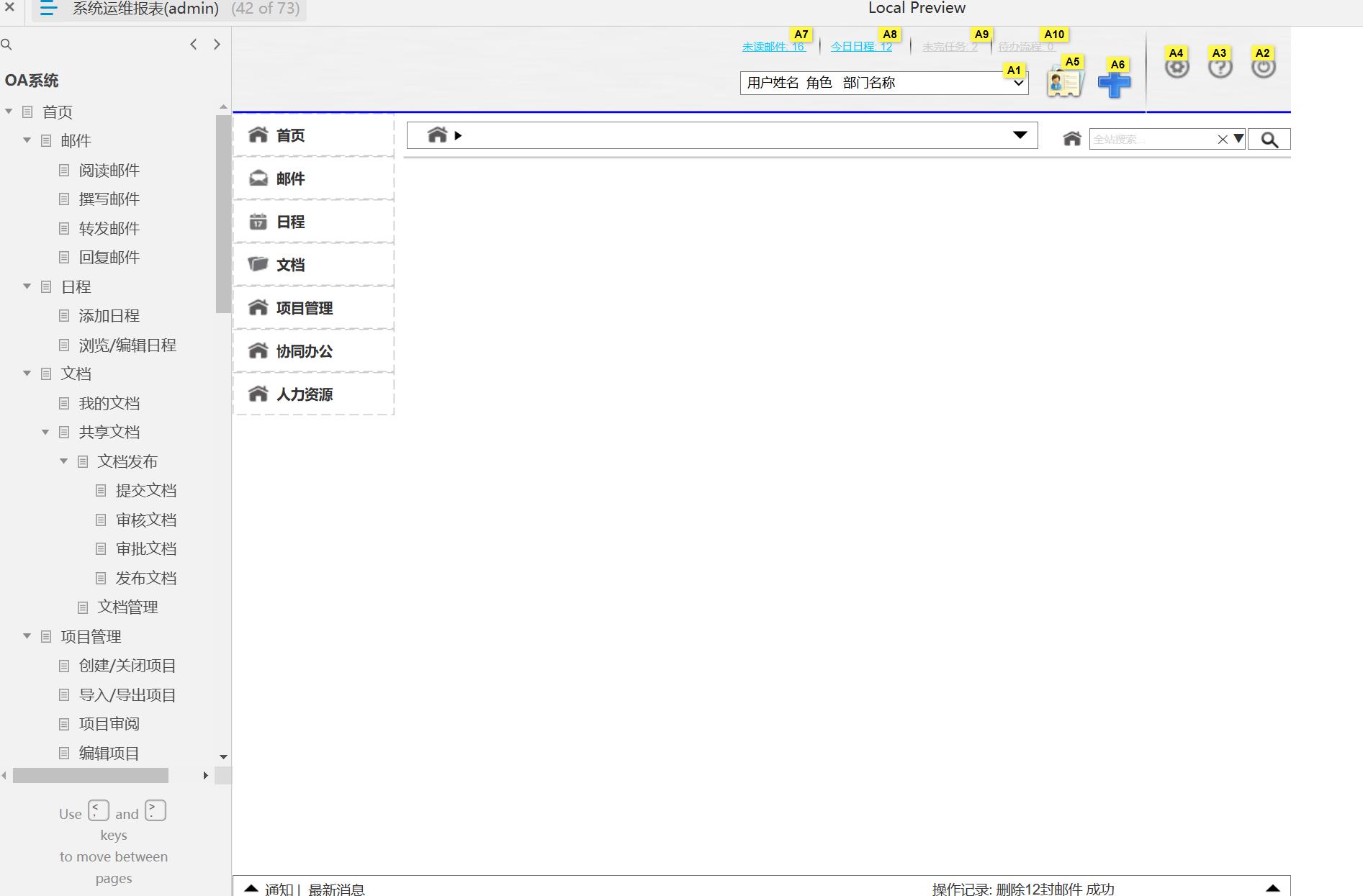This screenshot has width=1363, height=896.
Task: Select the 回复邮件 page in tree
Action: click(109, 257)
